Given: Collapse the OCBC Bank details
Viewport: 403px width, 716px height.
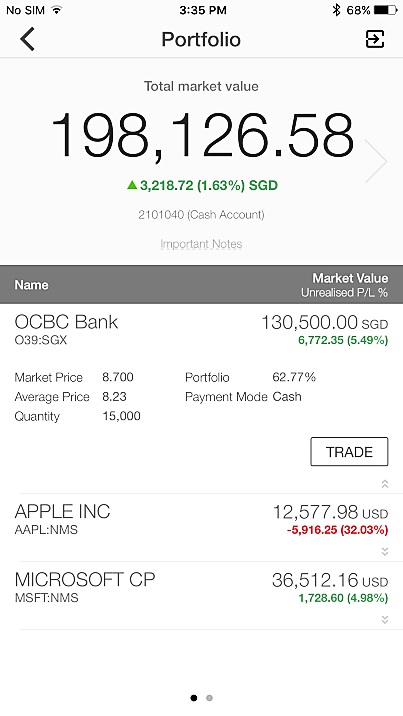Looking at the screenshot, I should click(385, 484).
